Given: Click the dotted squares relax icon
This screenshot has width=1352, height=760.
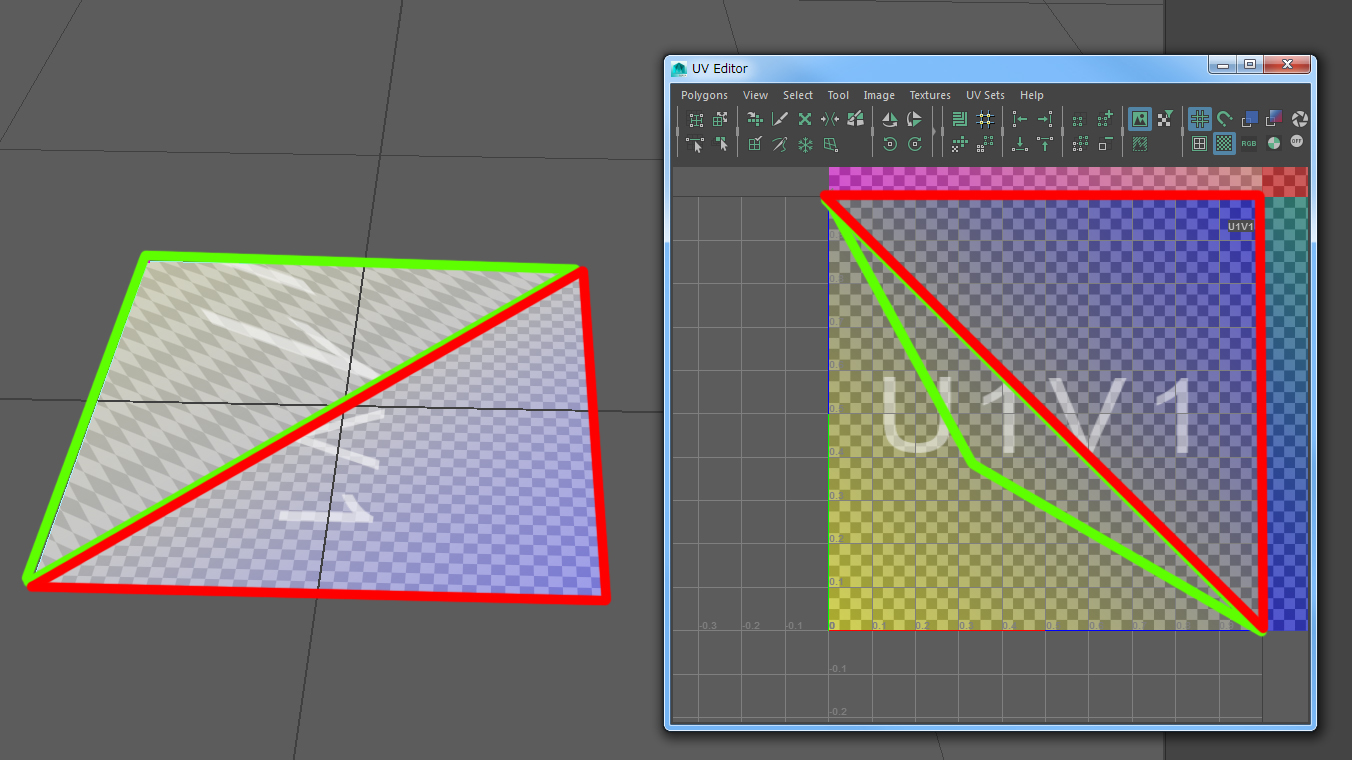Looking at the screenshot, I should tap(985, 144).
